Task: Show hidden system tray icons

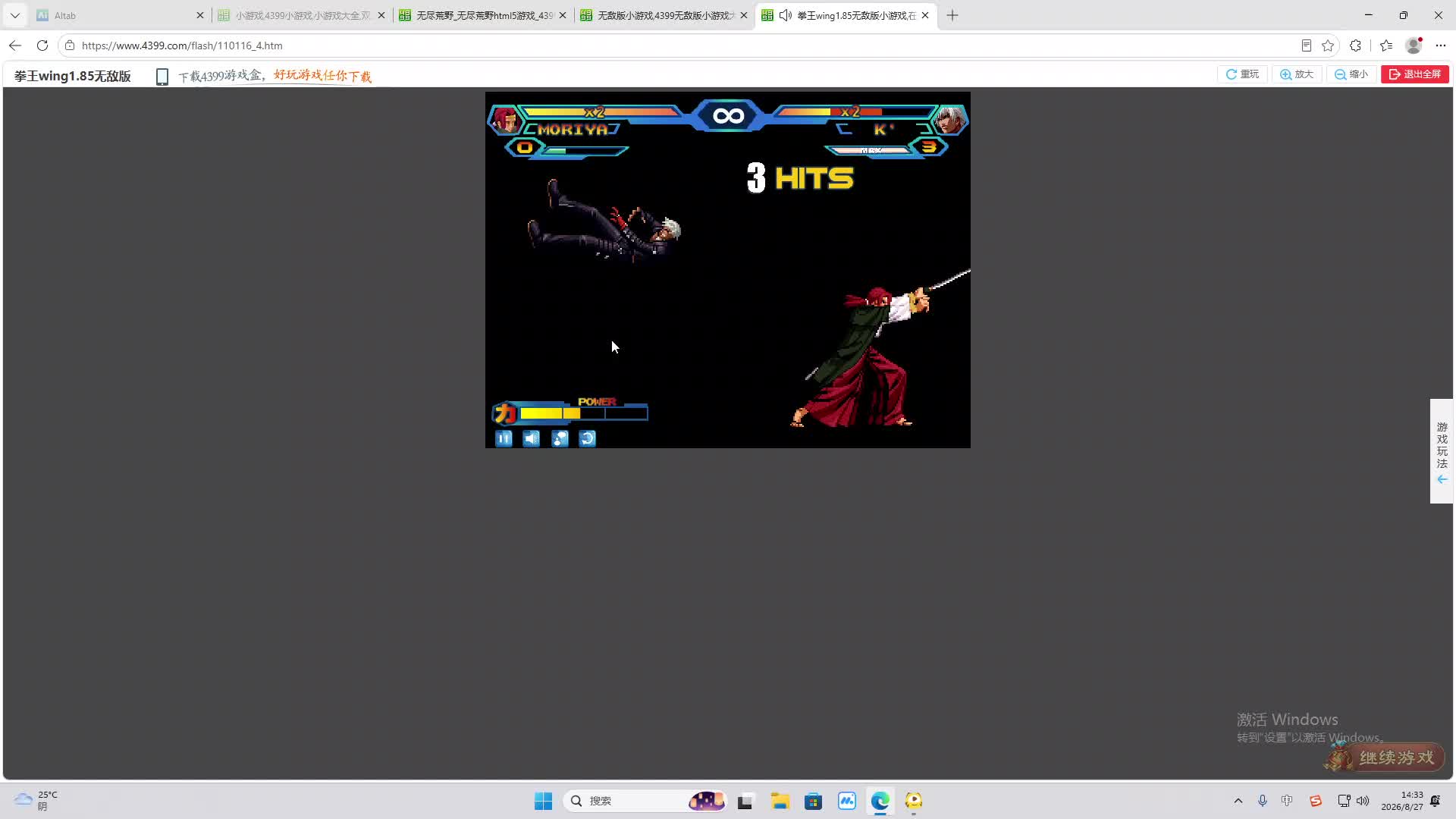Action: (1238, 801)
